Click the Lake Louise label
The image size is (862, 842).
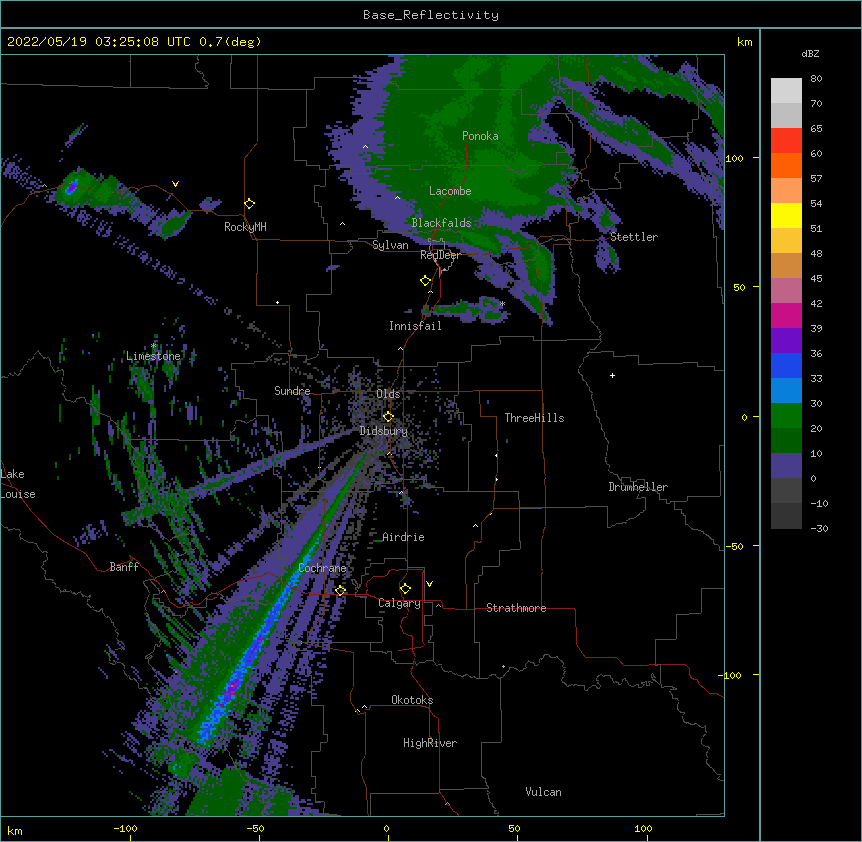(17, 484)
